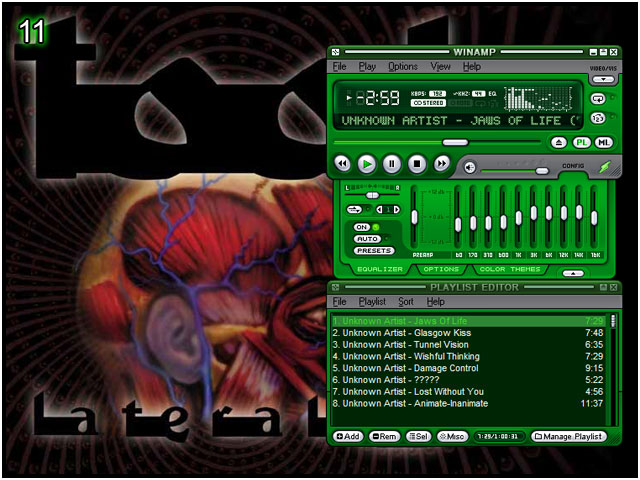Select track 7 Lost Without You
Image resolution: width=640 pixels, height=480 pixels.
(x=468, y=392)
